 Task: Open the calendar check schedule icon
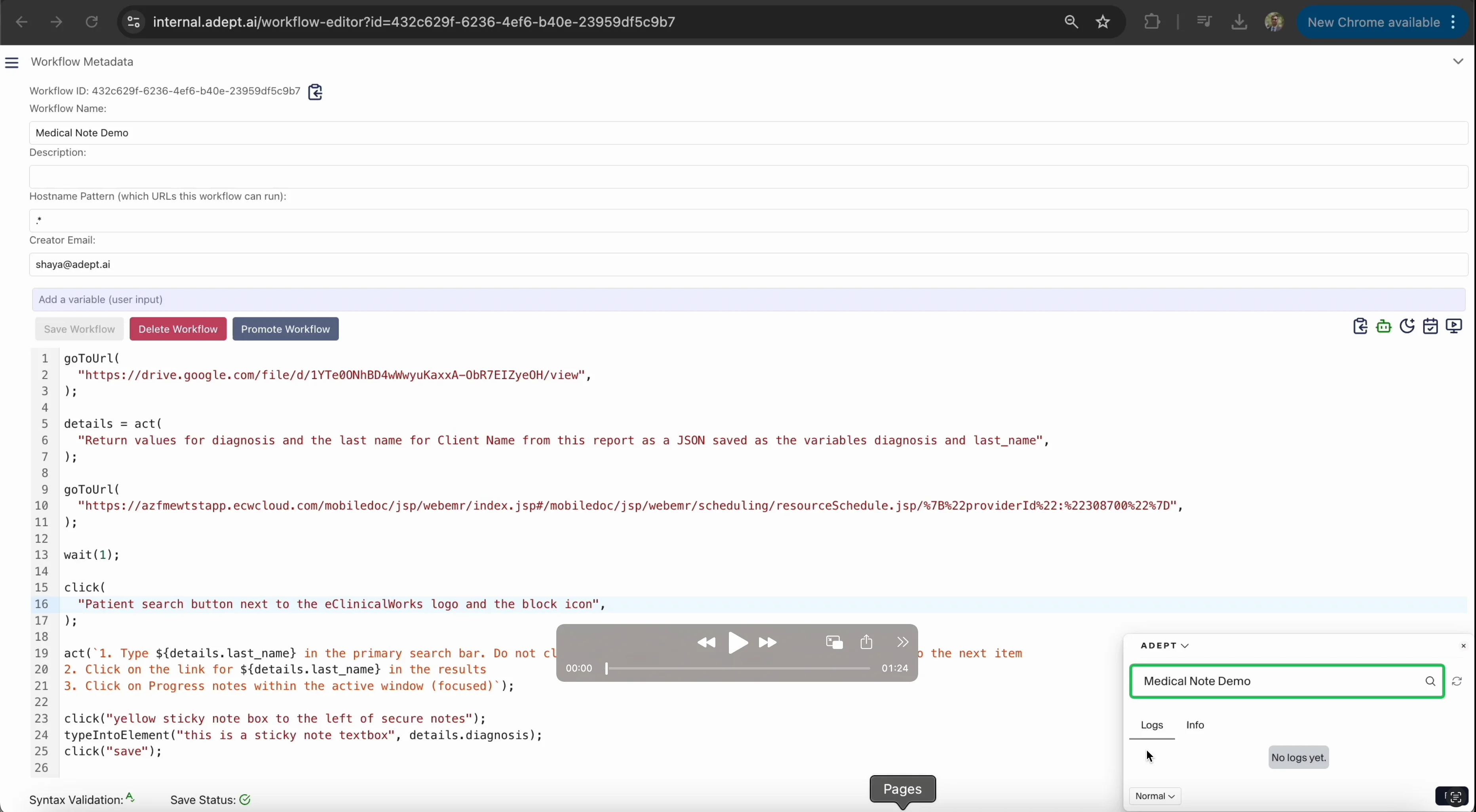[x=1431, y=326]
